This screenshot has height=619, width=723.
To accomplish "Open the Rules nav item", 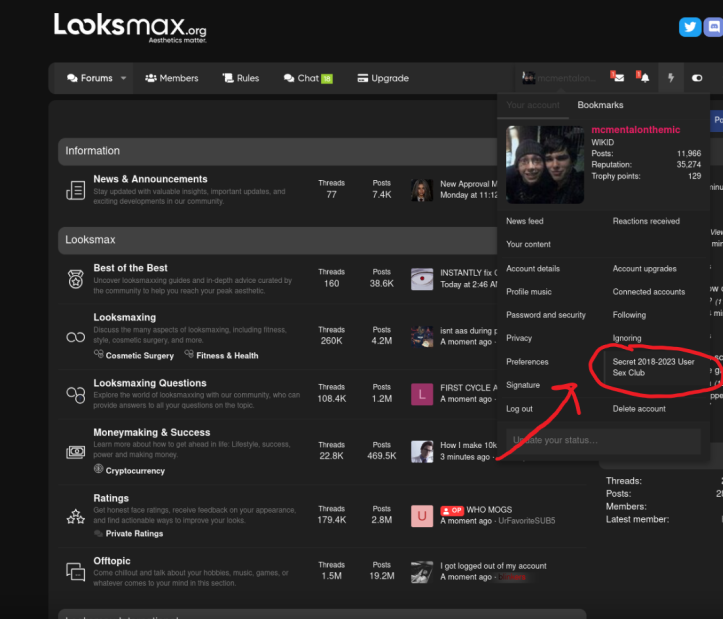I will [241, 78].
